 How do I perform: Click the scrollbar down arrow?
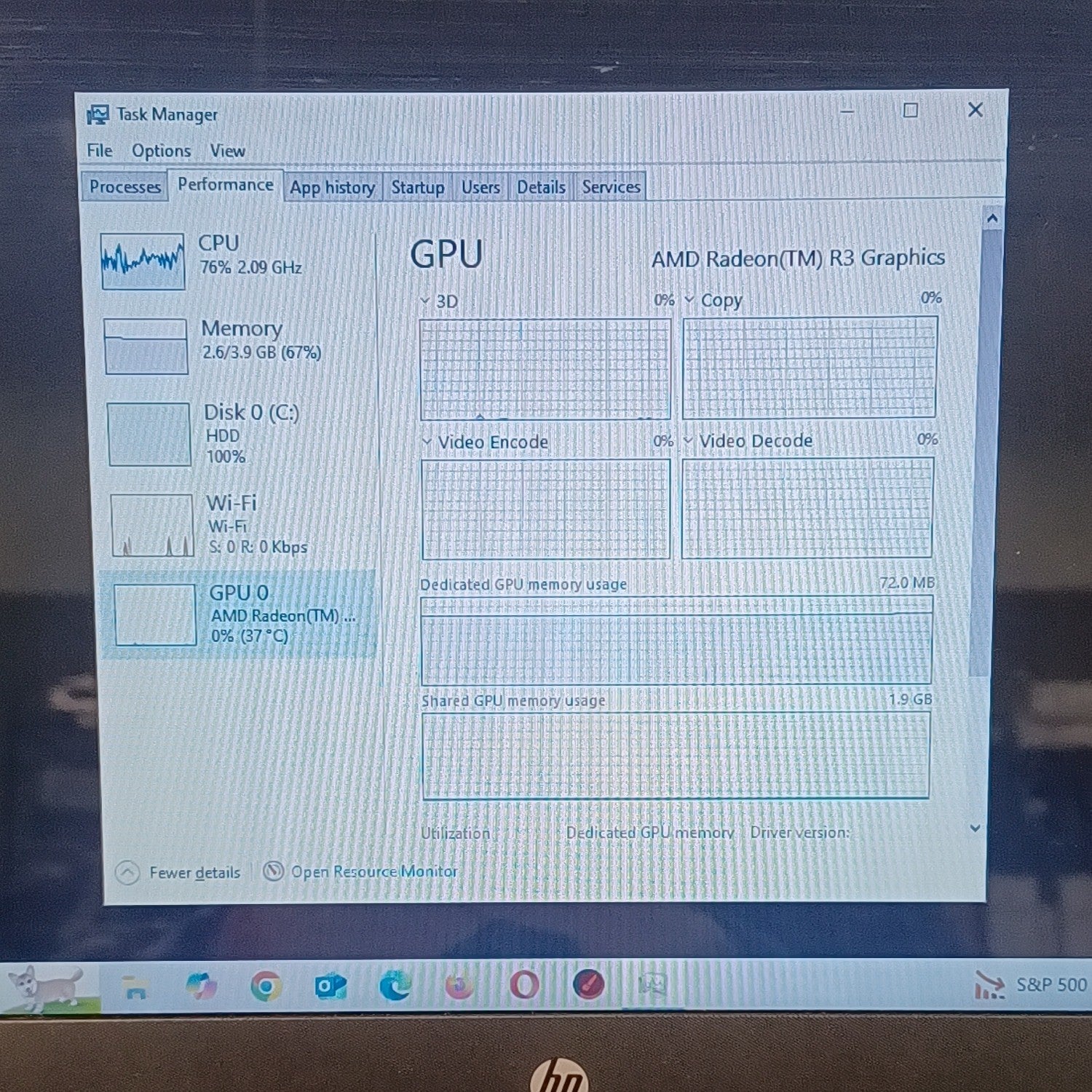point(976,828)
